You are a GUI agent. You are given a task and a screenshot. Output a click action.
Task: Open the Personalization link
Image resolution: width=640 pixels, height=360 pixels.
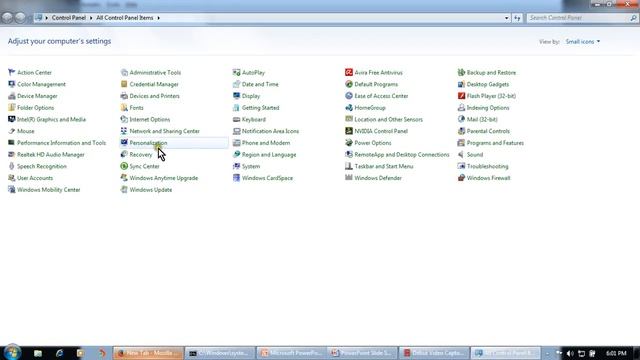tap(148, 143)
